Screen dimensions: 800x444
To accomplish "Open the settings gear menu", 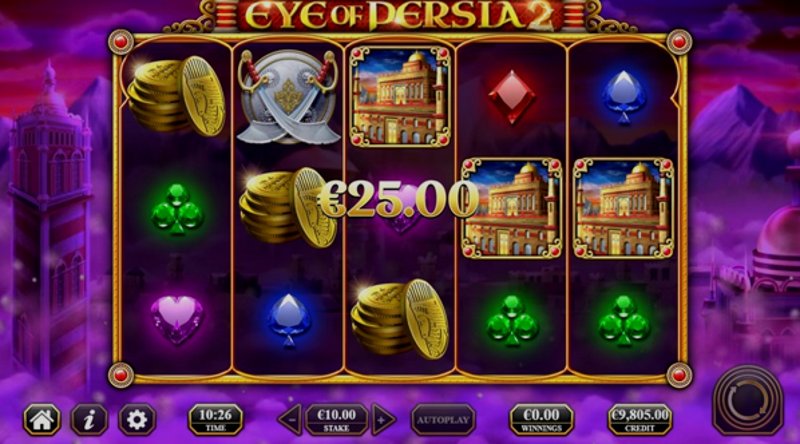I will pos(137,420).
